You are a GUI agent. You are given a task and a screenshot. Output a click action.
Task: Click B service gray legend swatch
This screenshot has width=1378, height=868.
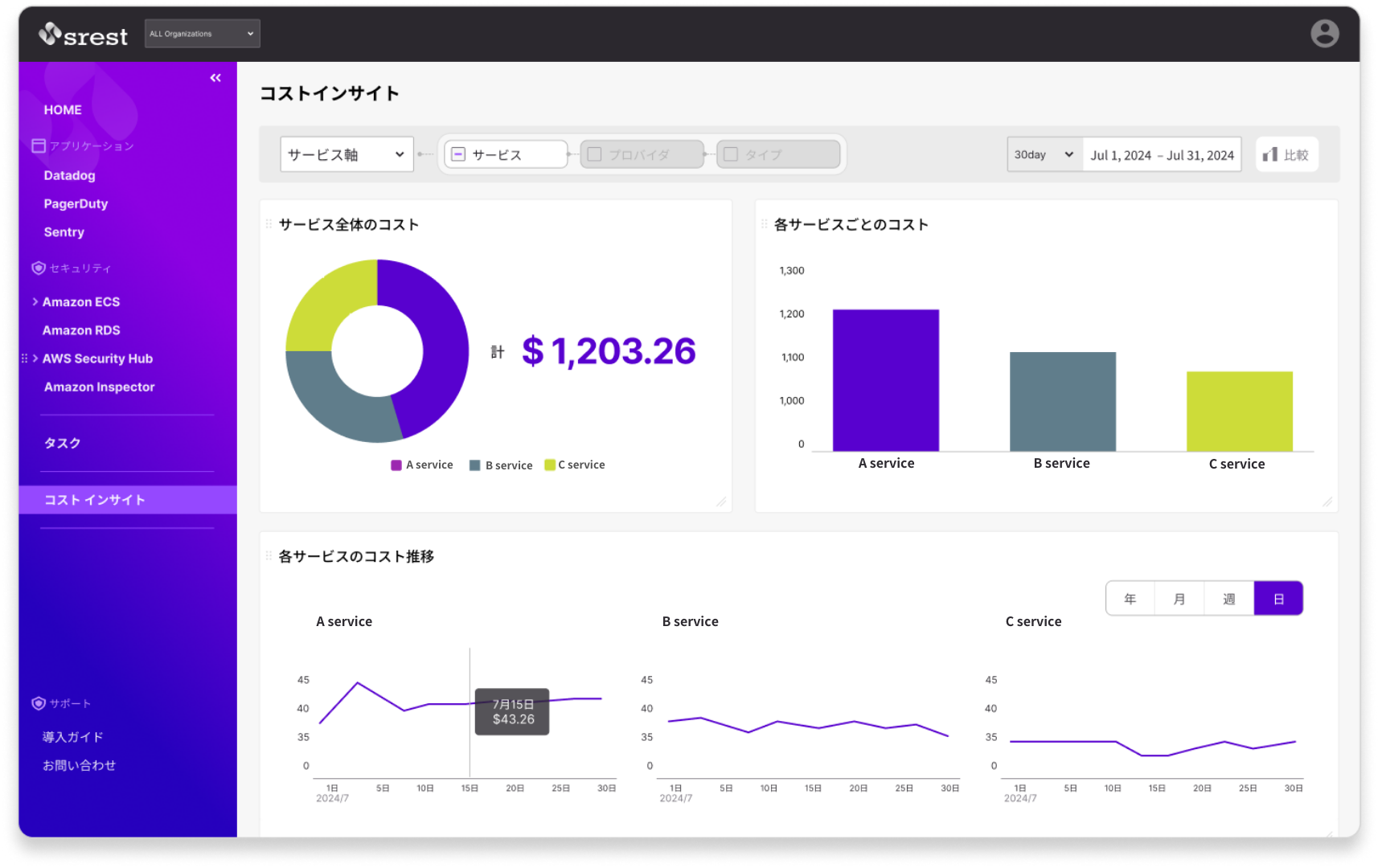point(475,465)
